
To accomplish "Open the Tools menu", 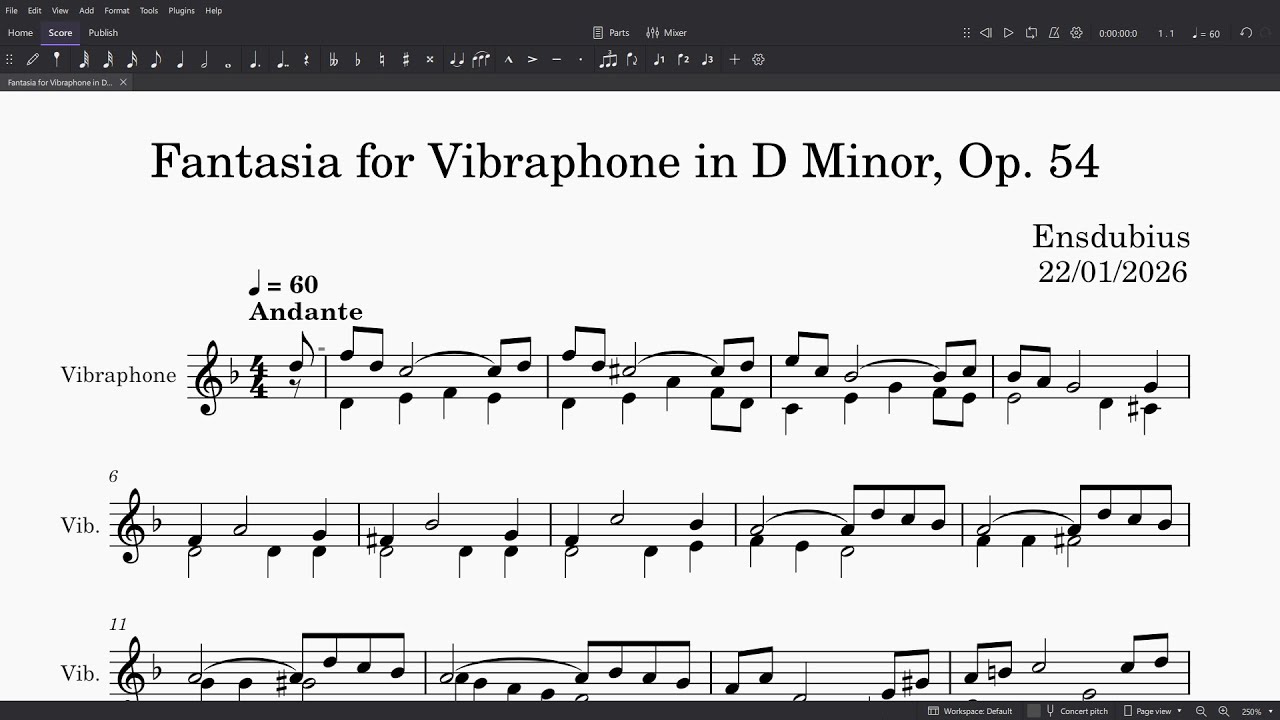I will [149, 10].
